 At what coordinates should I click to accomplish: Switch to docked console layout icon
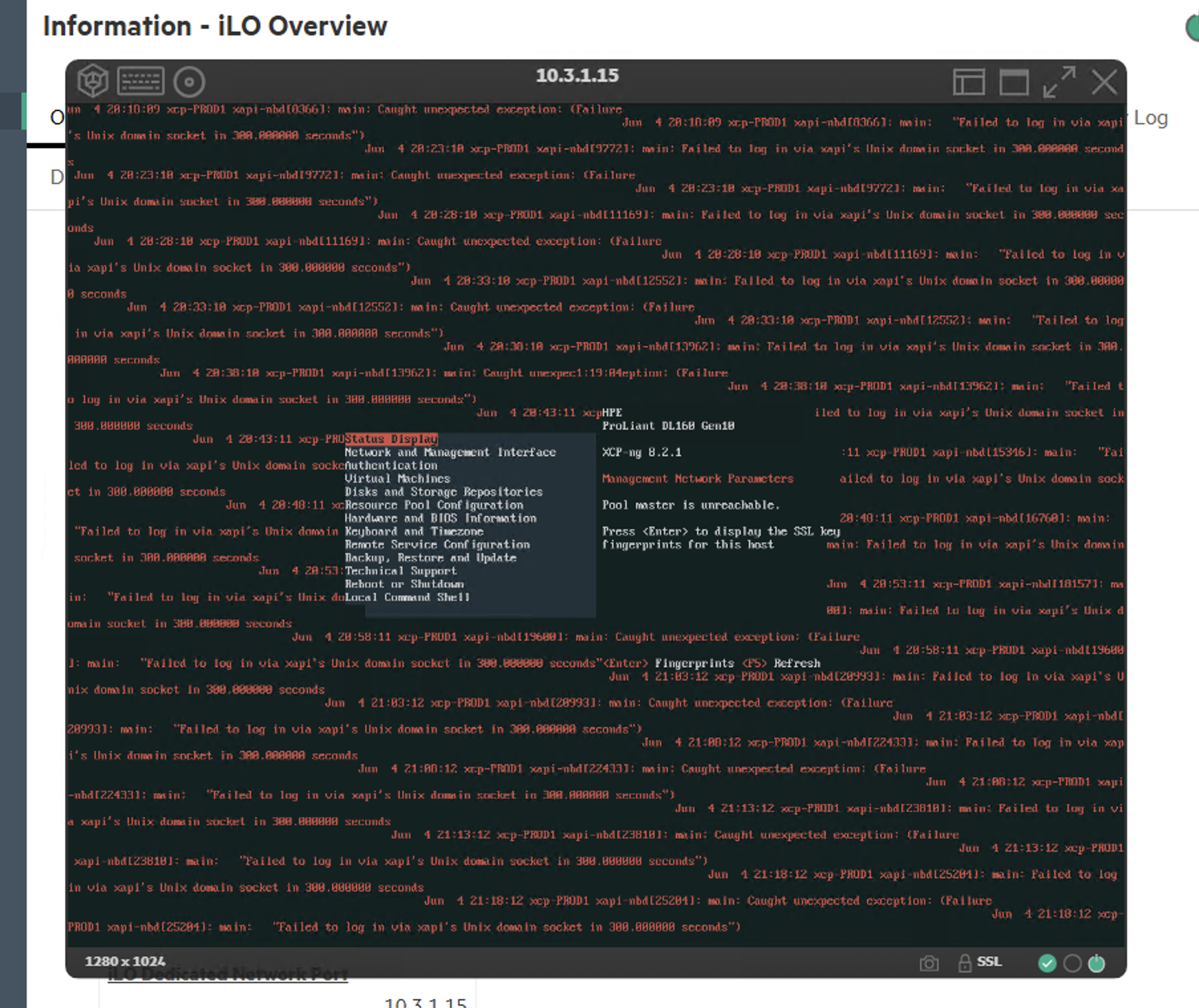click(x=969, y=82)
